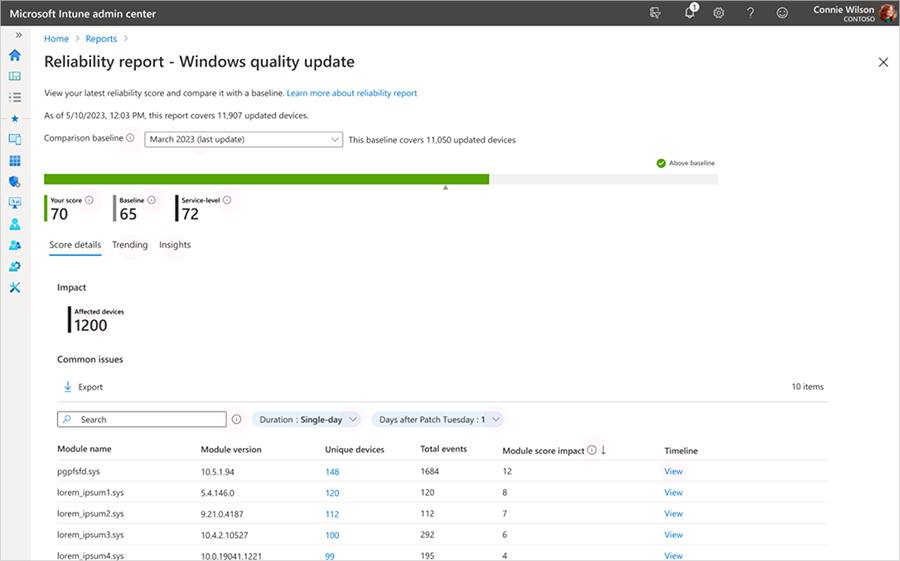Show the search info icon

(236, 419)
